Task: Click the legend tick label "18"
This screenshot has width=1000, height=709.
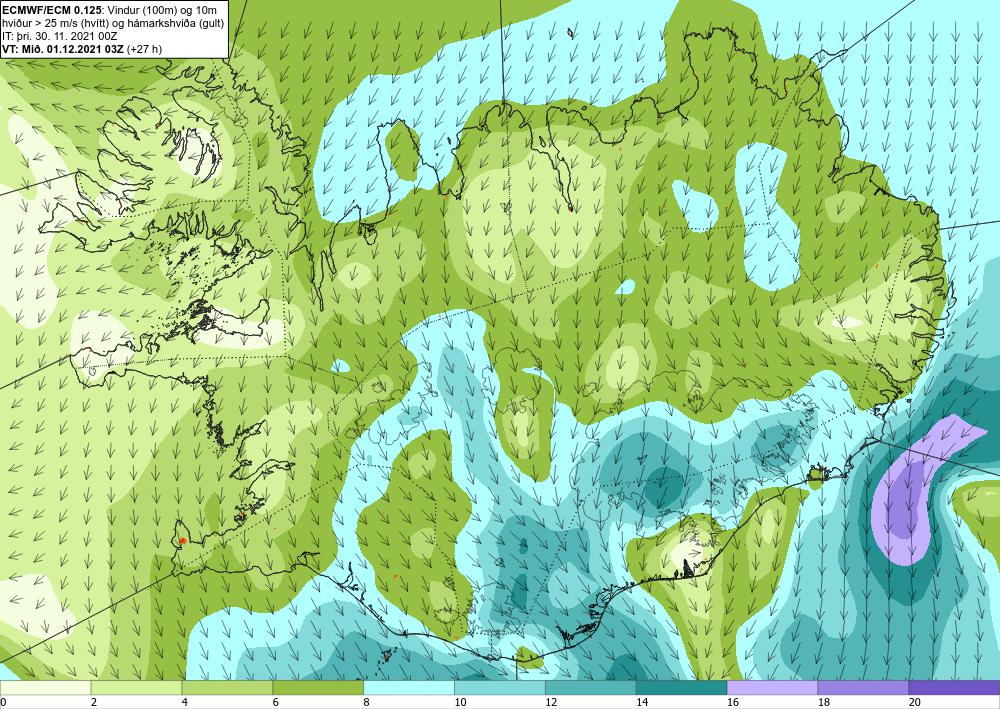Action: [823, 702]
